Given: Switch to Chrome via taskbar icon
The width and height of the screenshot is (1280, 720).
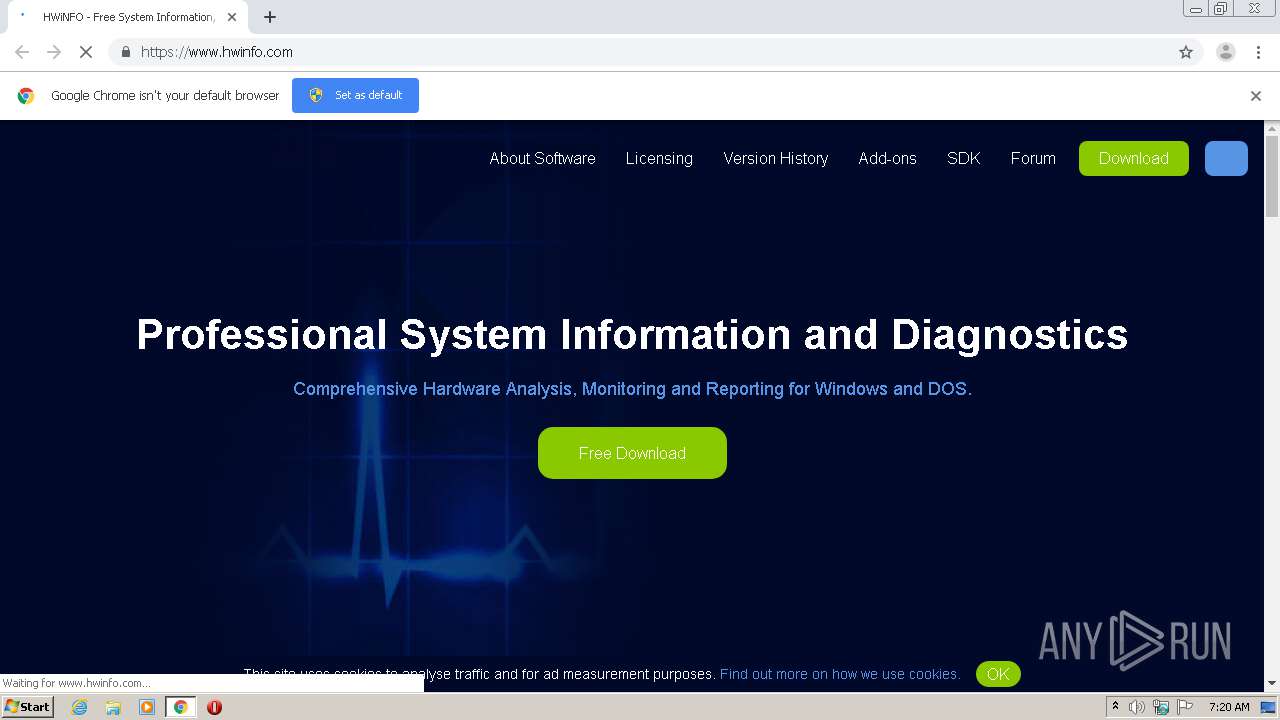Looking at the screenshot, I should pos(180,707).
